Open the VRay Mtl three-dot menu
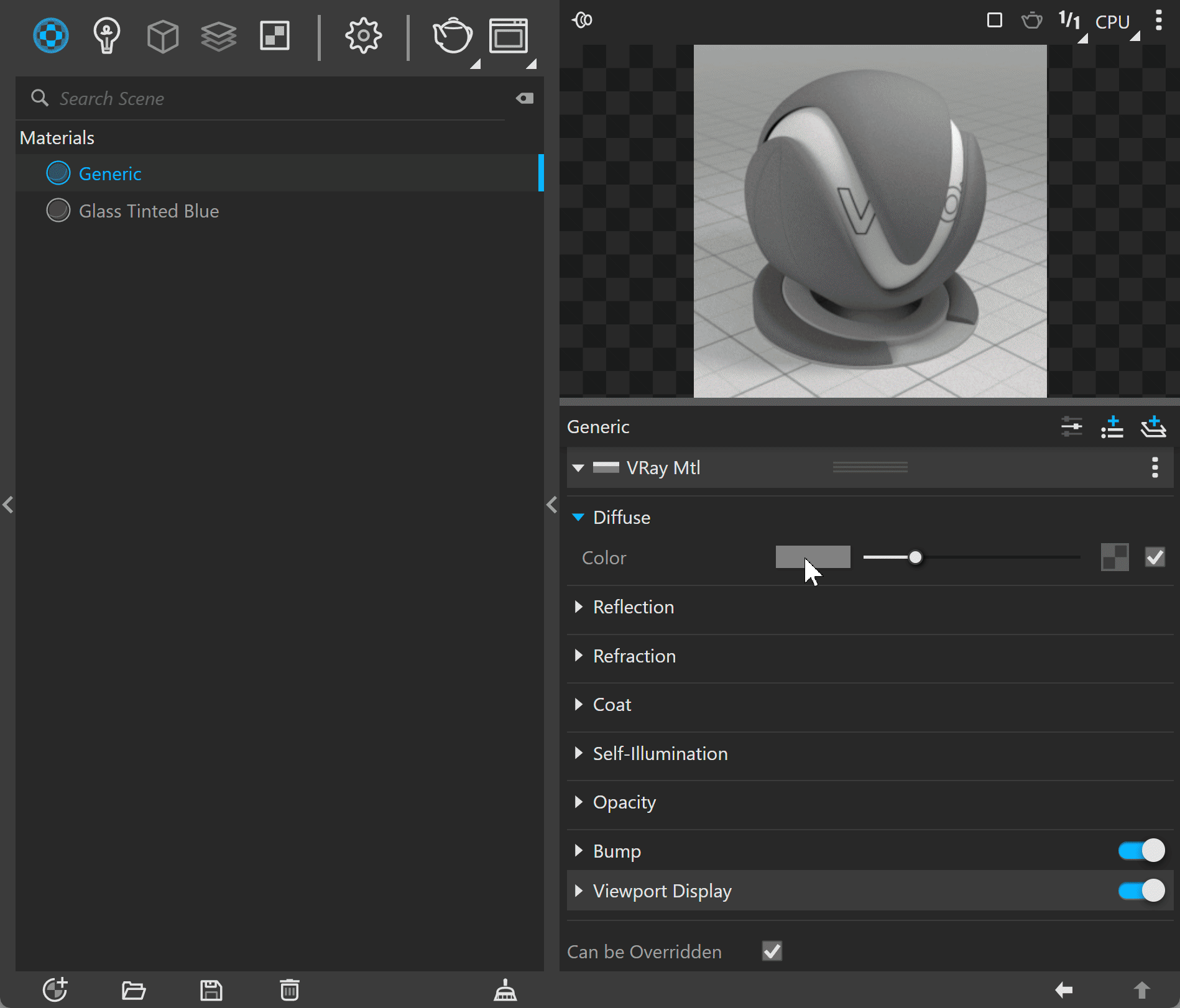This screenshot has width=1180, height=1008. pos(1155,467)
